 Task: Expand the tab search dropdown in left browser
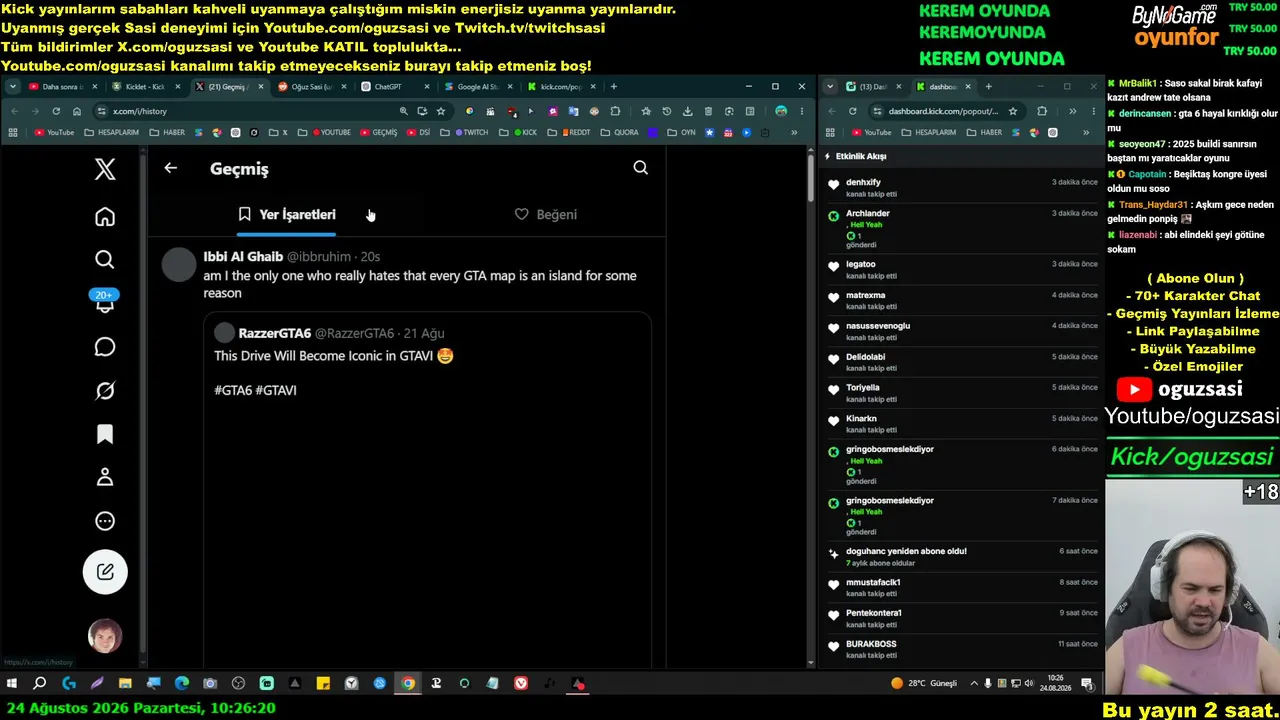(x=14, y=87)
